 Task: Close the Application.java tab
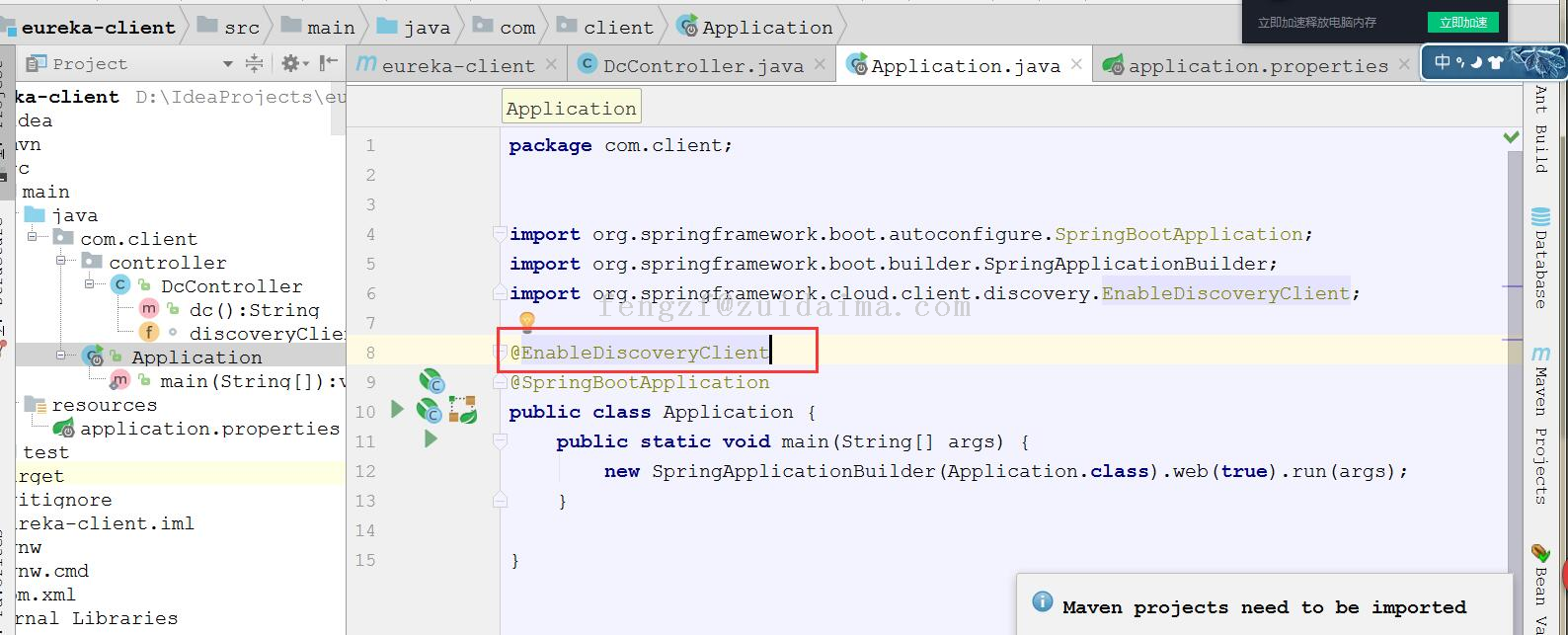click(x=1076, y=64)
